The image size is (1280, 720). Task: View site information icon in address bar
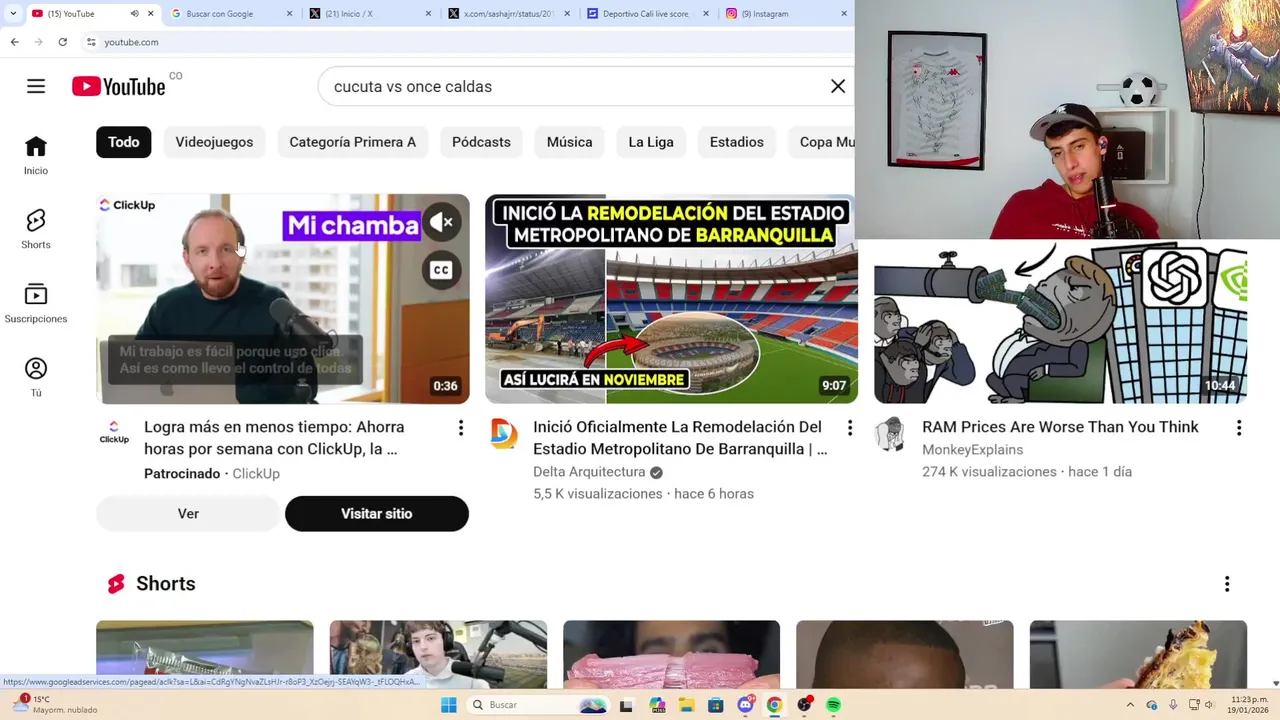tap(91, 42)
